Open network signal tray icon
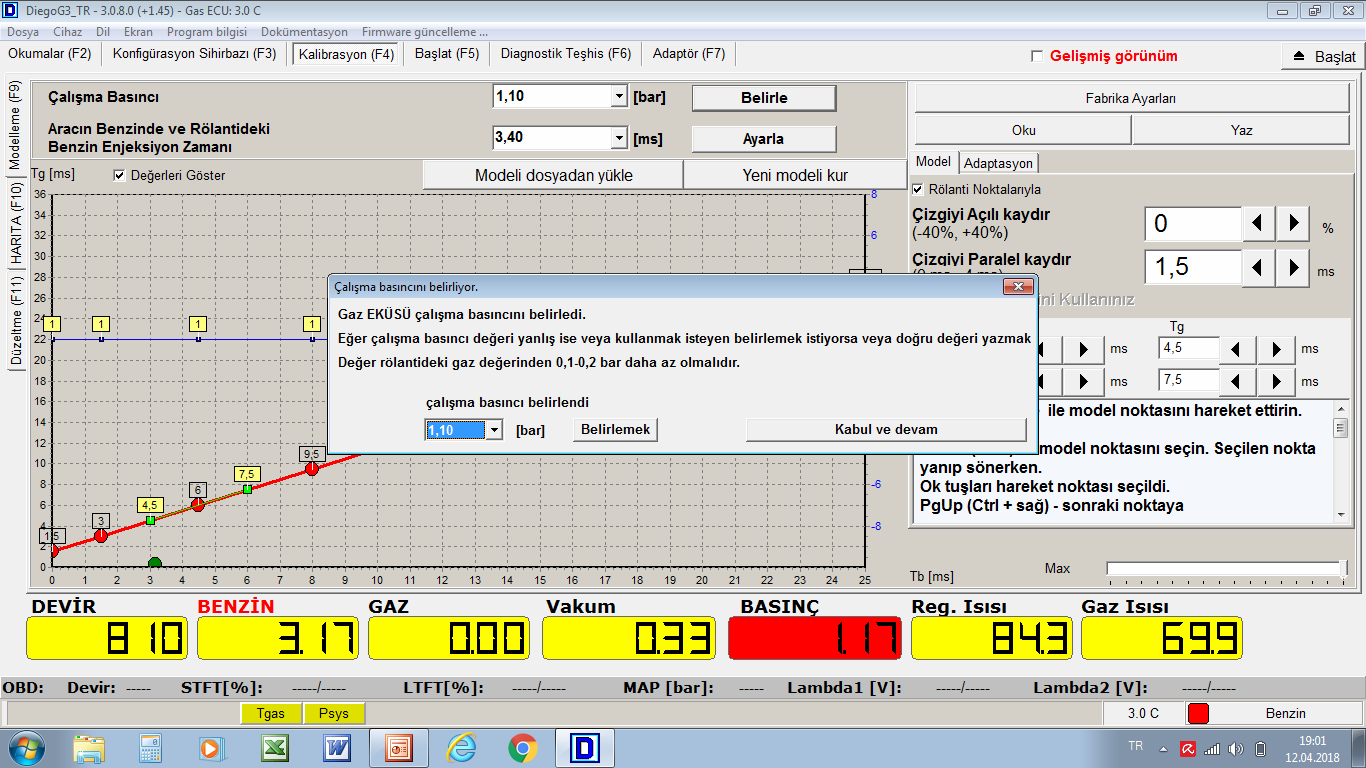This screenshot has height=768, width=1366. [1212, 748]
